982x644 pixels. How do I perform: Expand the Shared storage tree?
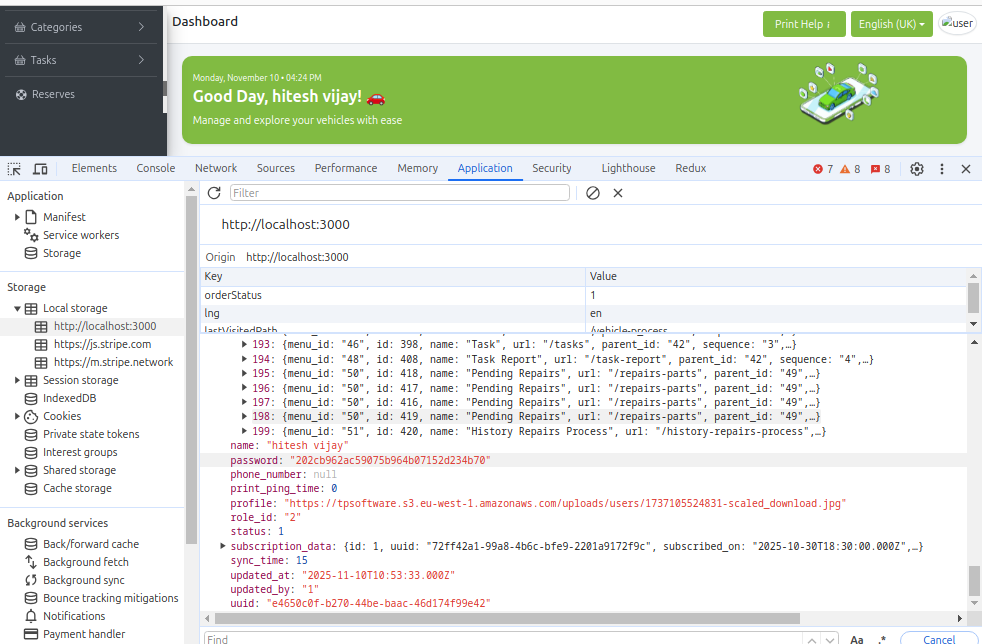[17, 470]
